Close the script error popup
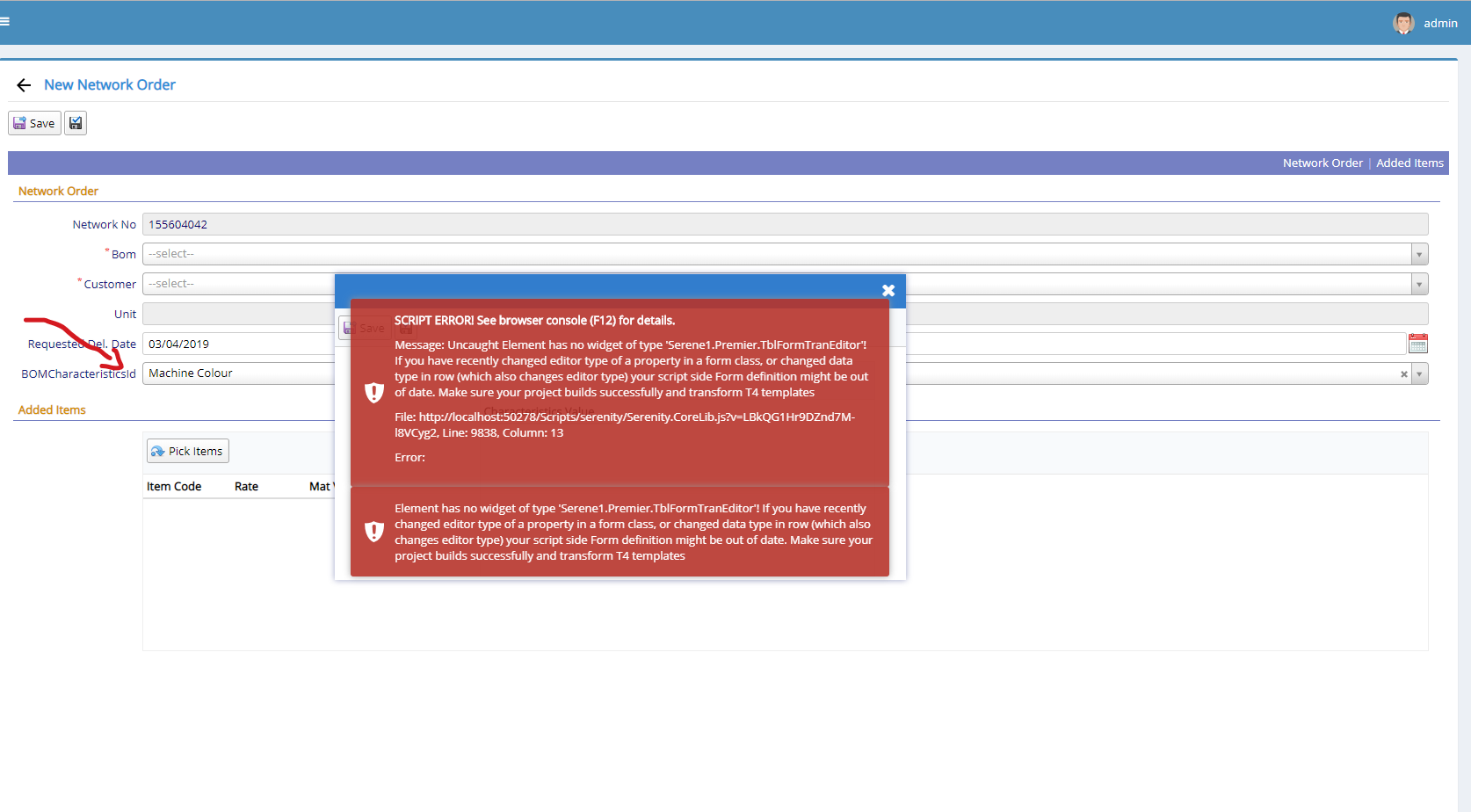 (888, 290)
